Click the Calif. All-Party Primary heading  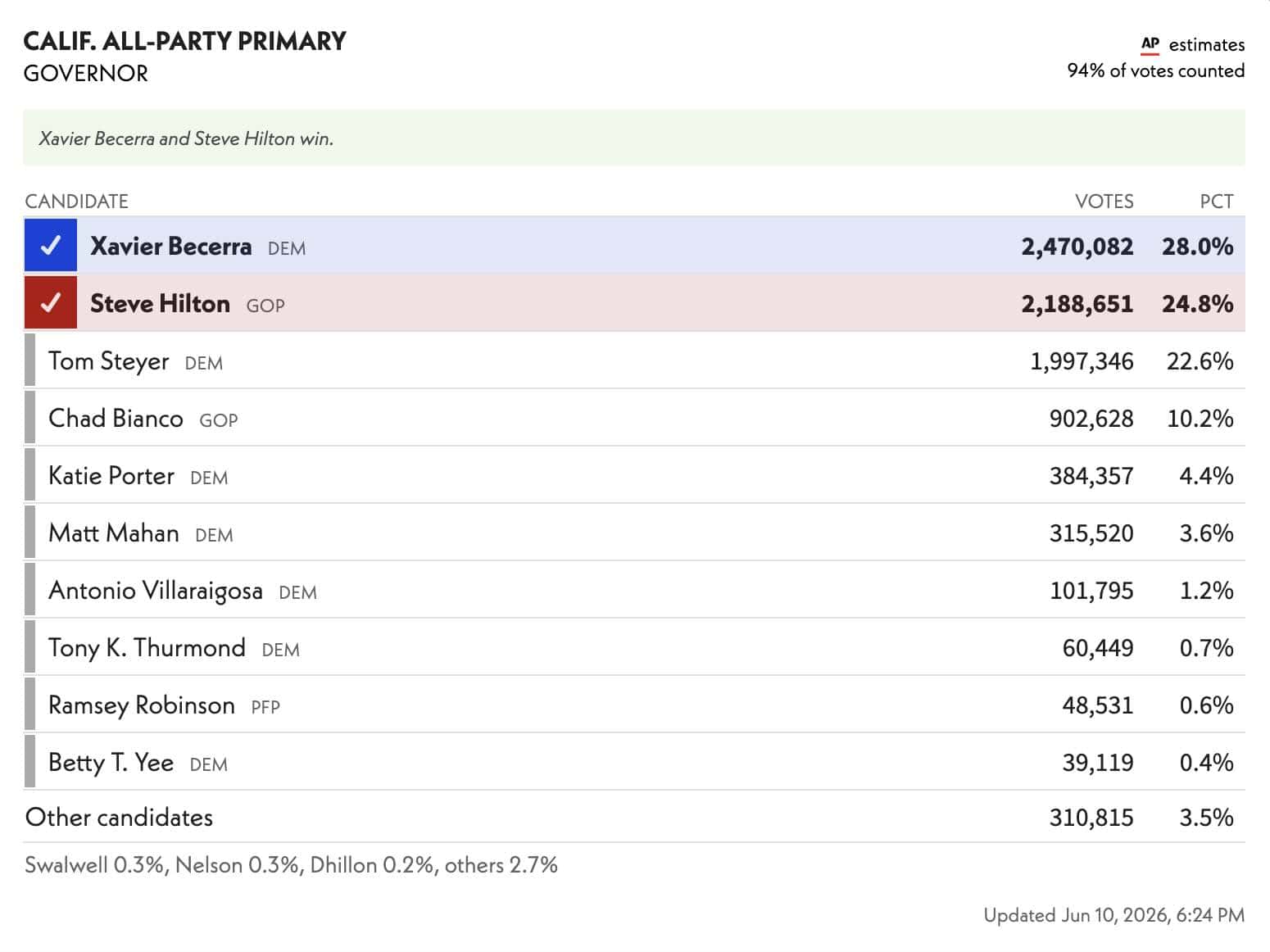coord(184,41)
